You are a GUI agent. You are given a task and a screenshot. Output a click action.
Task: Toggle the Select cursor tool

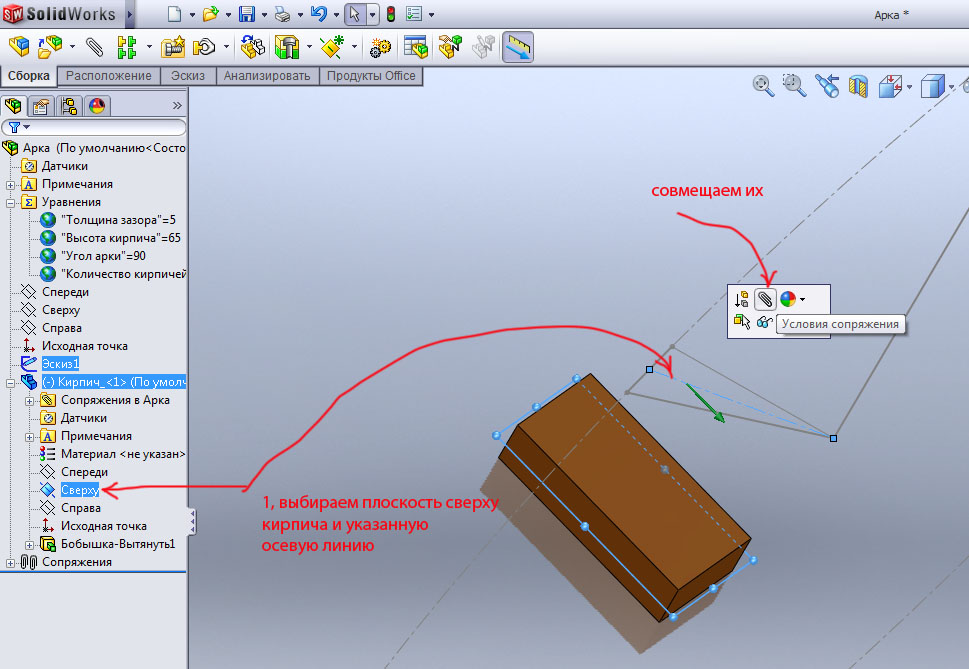tap(354, 14)
